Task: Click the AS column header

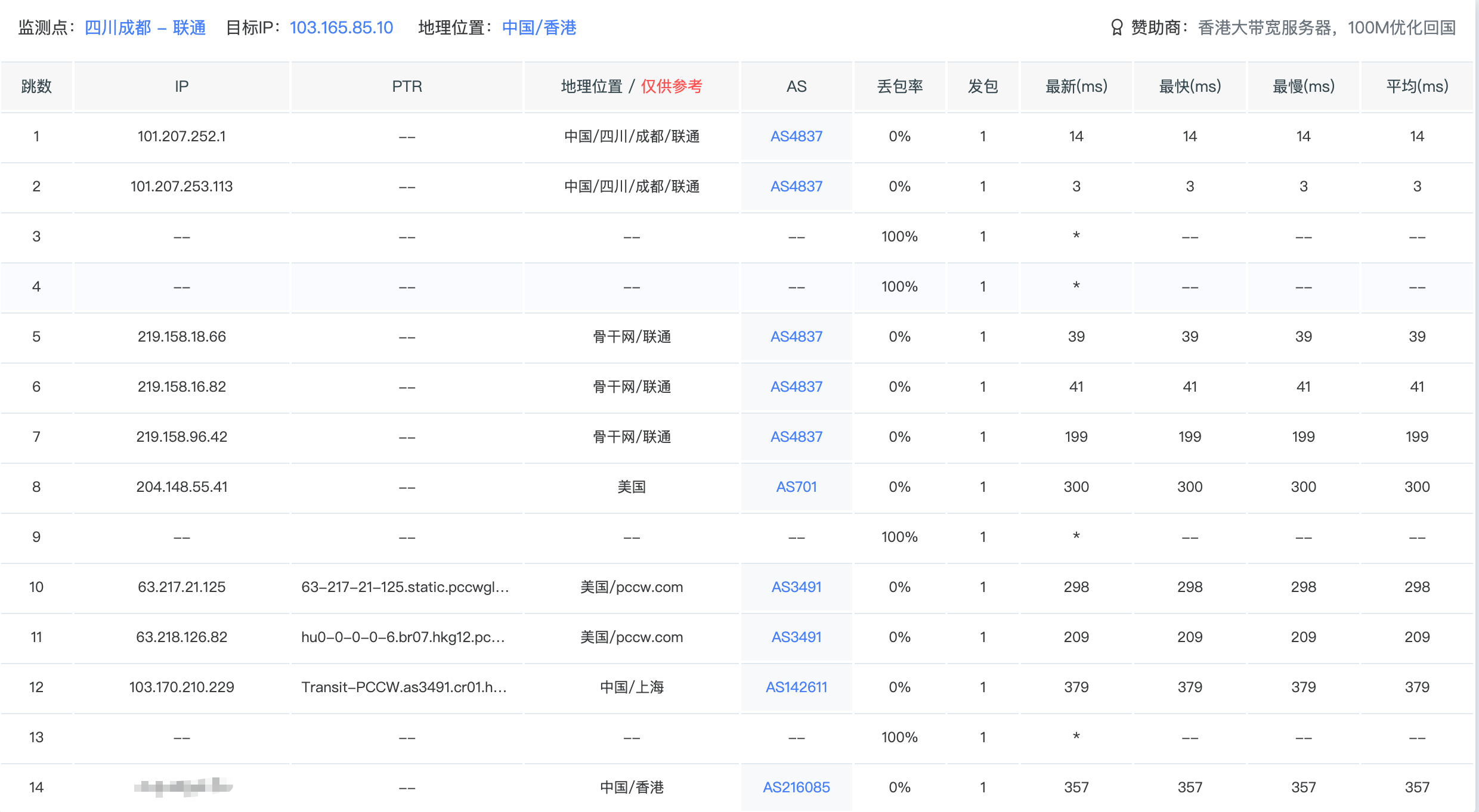Action: (796, 86)
